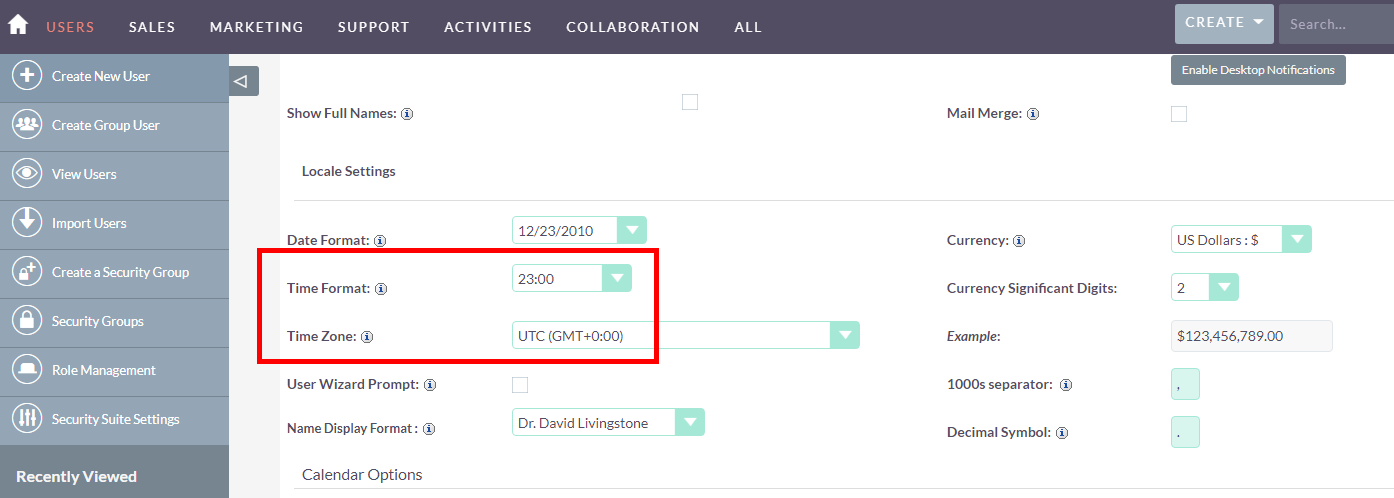Click the Recently Viewed heading
The height and width of the screenshot is (498, 1394).
(76, 477)
